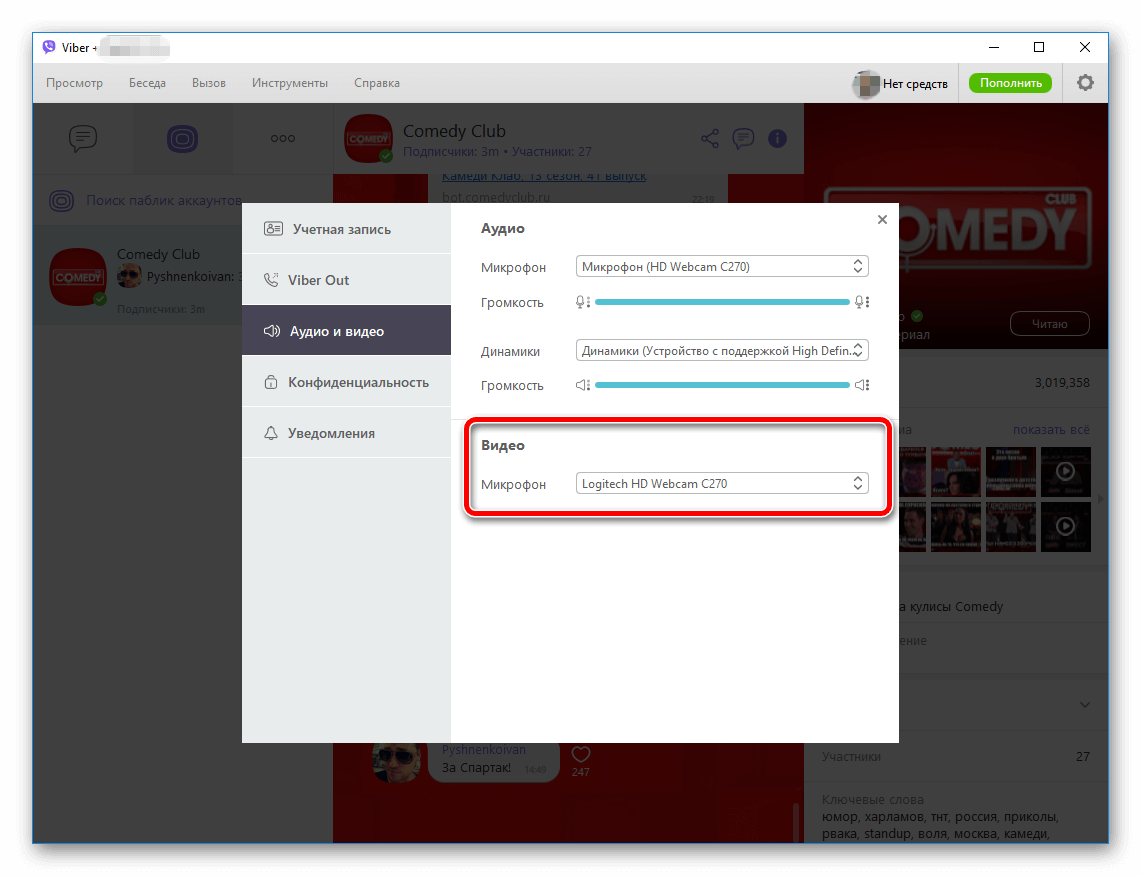Screen dimensions: 1141x876
Task: Adjust the speakers Громкость slider
Action: [722, 385]
